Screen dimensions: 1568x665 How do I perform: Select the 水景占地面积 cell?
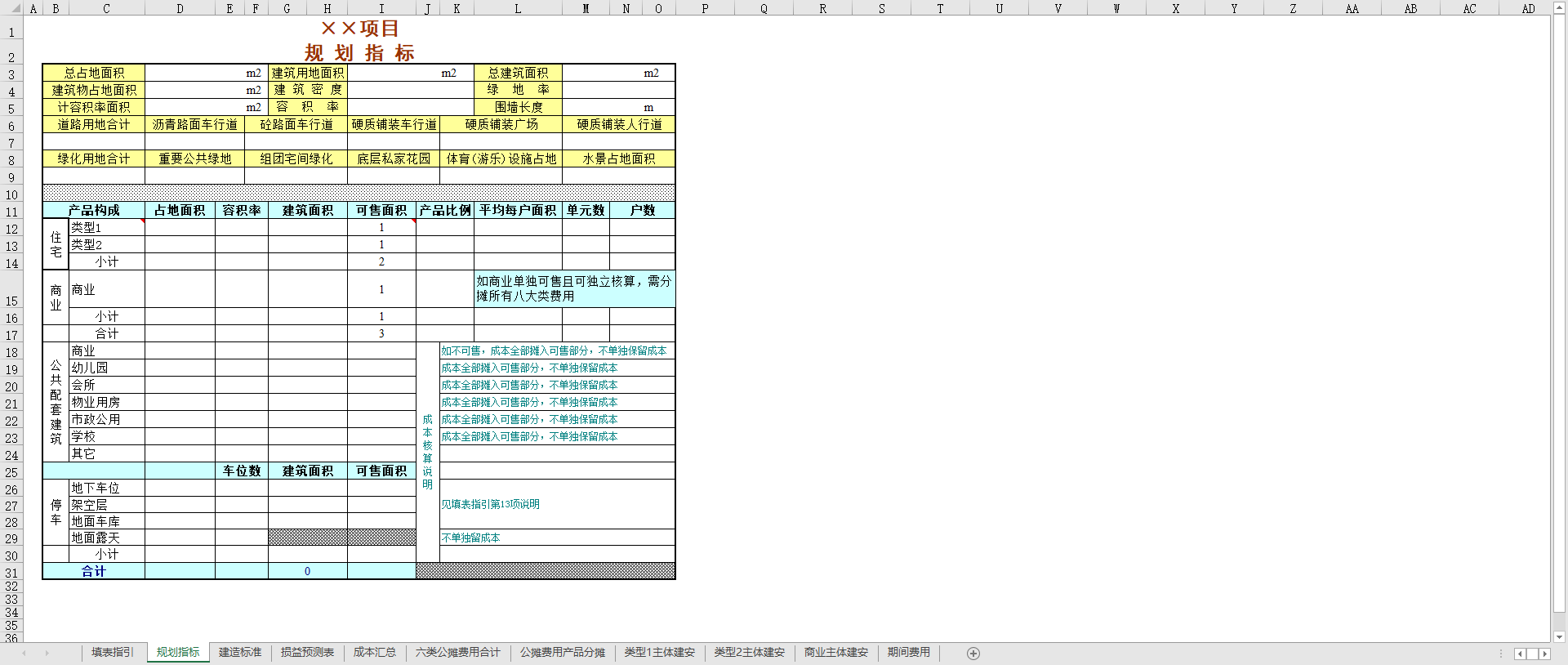click(x=618, y=158)
